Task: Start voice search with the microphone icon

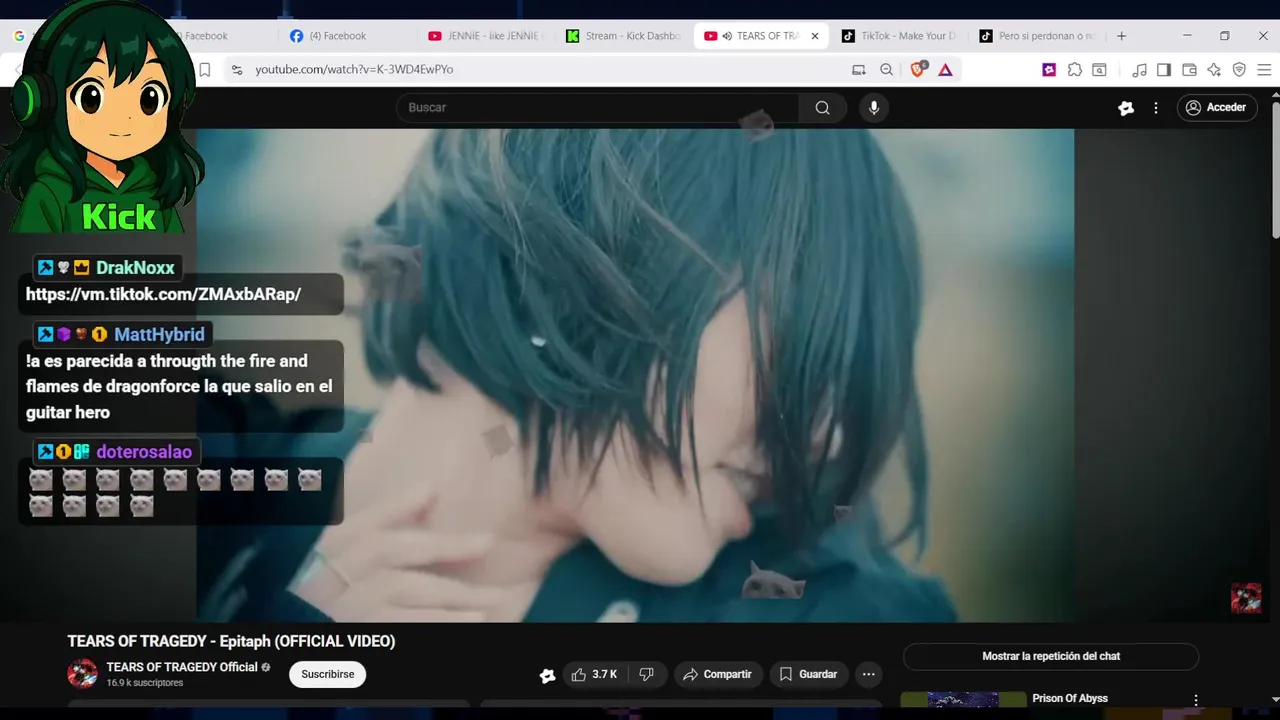Action: pyautogui.click(x=874, y=108)
